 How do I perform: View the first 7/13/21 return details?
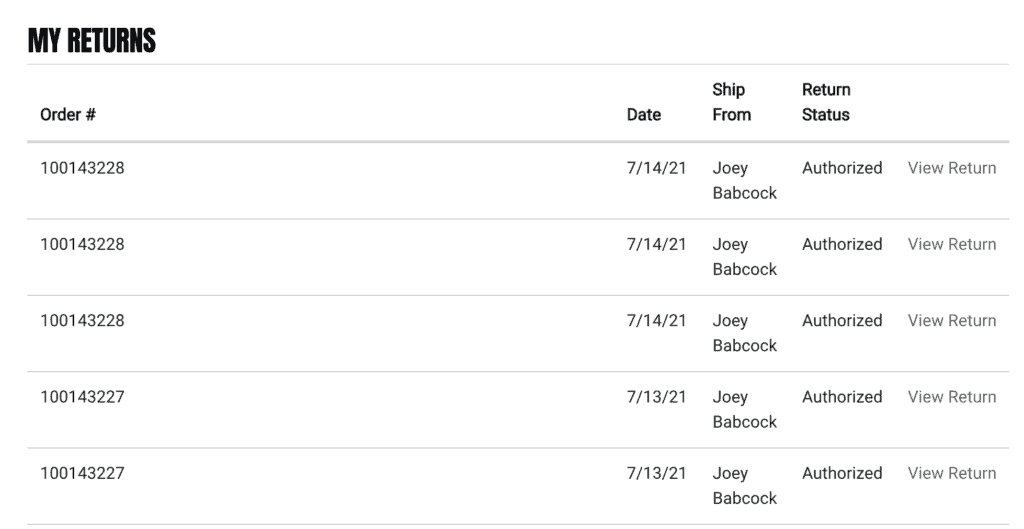(x=951, y=397)
